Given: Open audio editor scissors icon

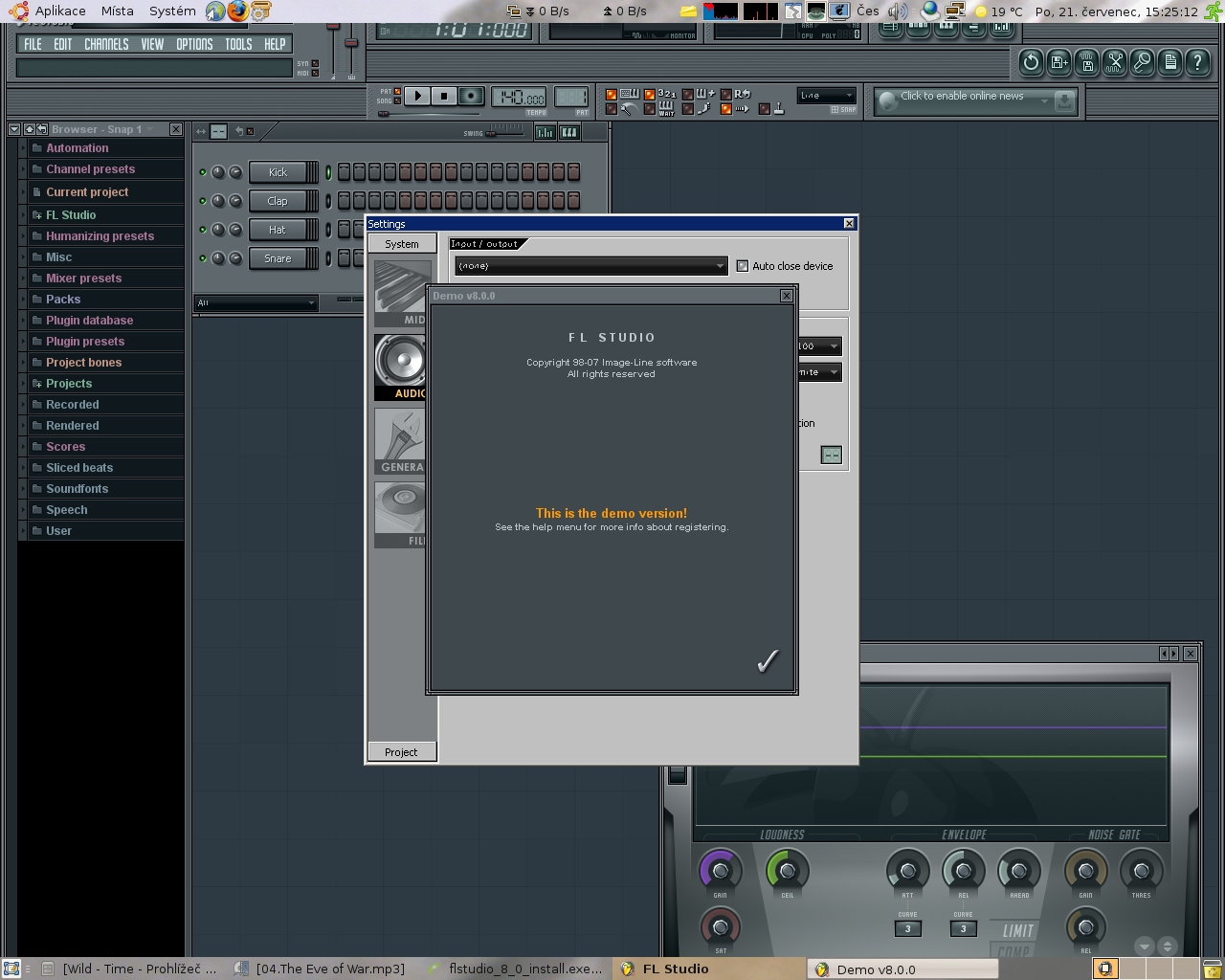Looking at the screenshot, I should click(1115, 63).
